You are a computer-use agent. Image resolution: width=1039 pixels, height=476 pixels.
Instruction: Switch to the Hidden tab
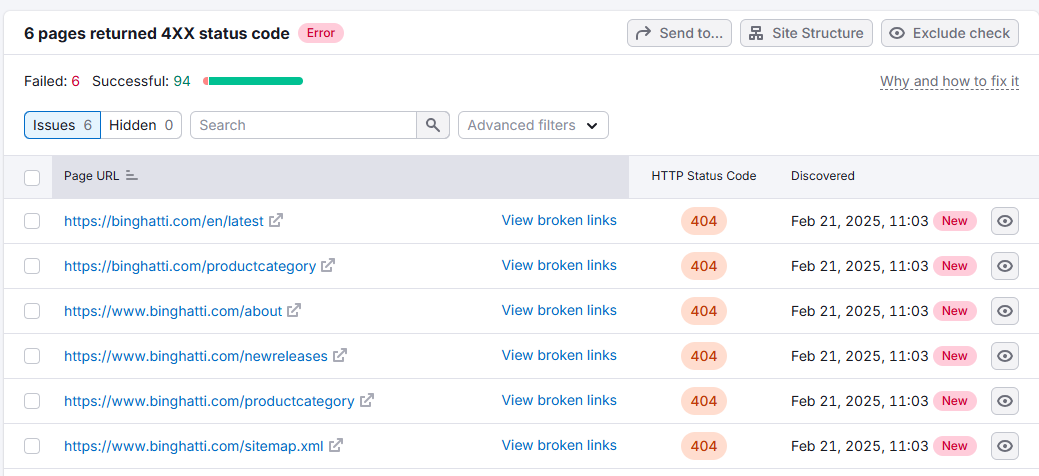pos(141,125)
